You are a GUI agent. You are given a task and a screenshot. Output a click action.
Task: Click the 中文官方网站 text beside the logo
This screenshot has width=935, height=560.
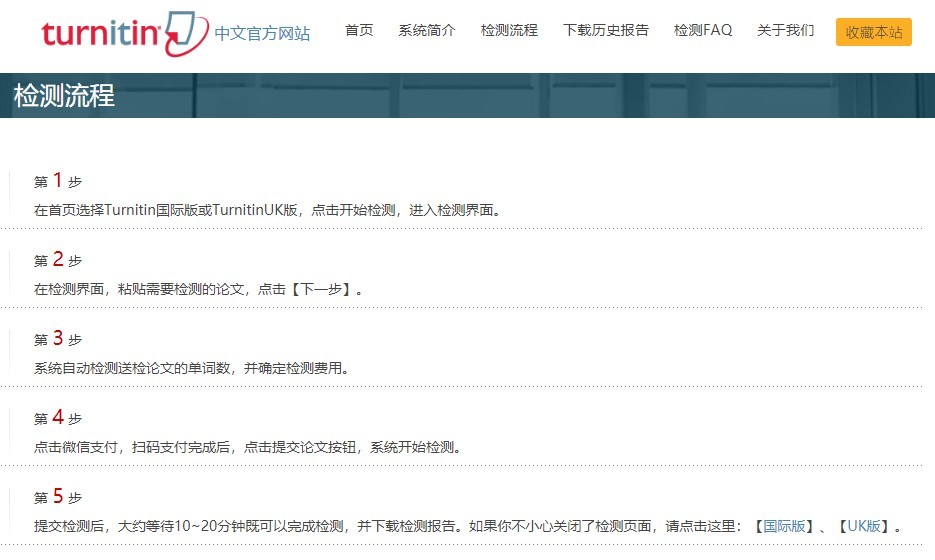pyautogui.click(x=262, y=33)
